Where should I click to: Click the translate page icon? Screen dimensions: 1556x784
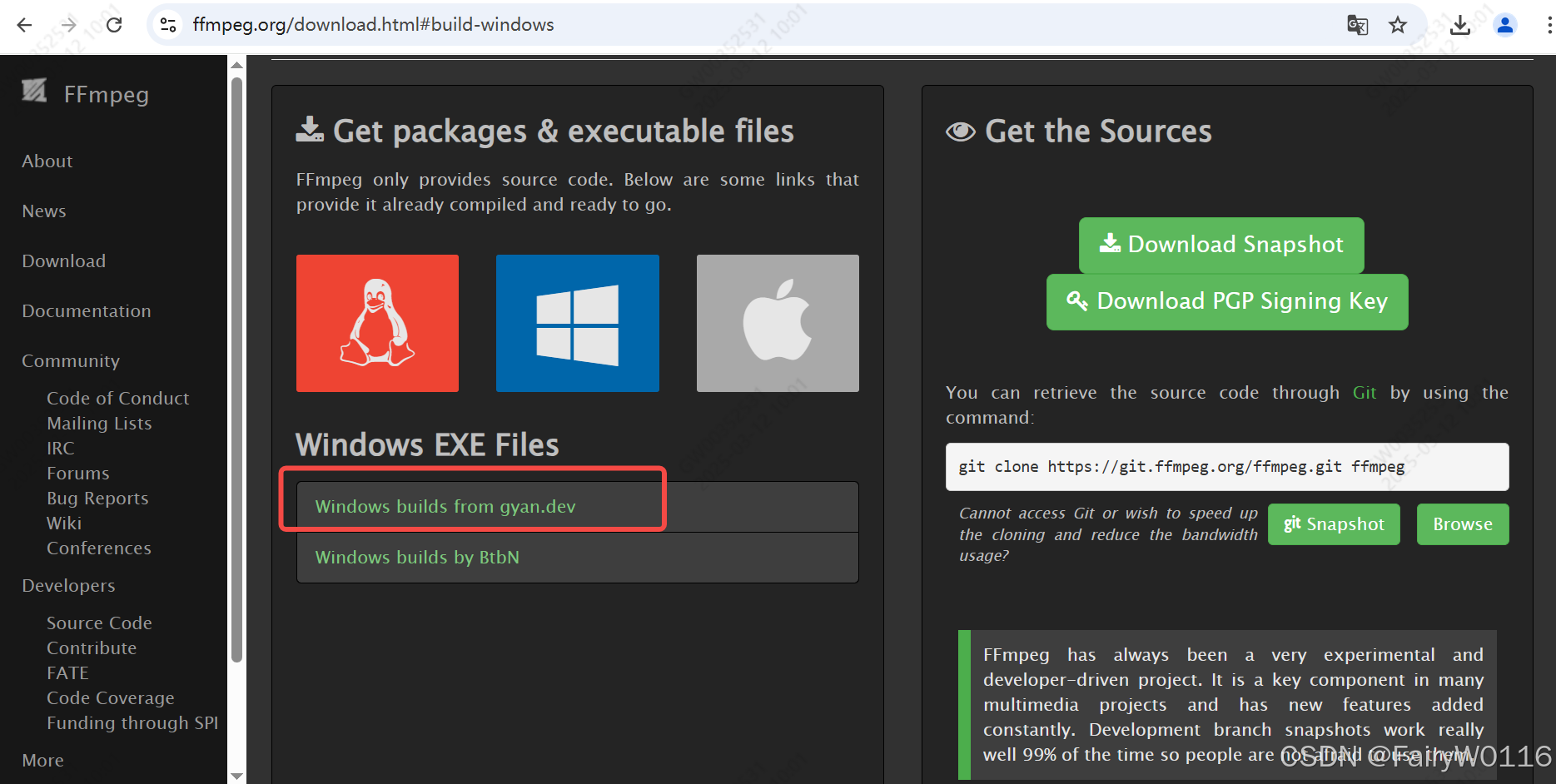(1357, 25)
